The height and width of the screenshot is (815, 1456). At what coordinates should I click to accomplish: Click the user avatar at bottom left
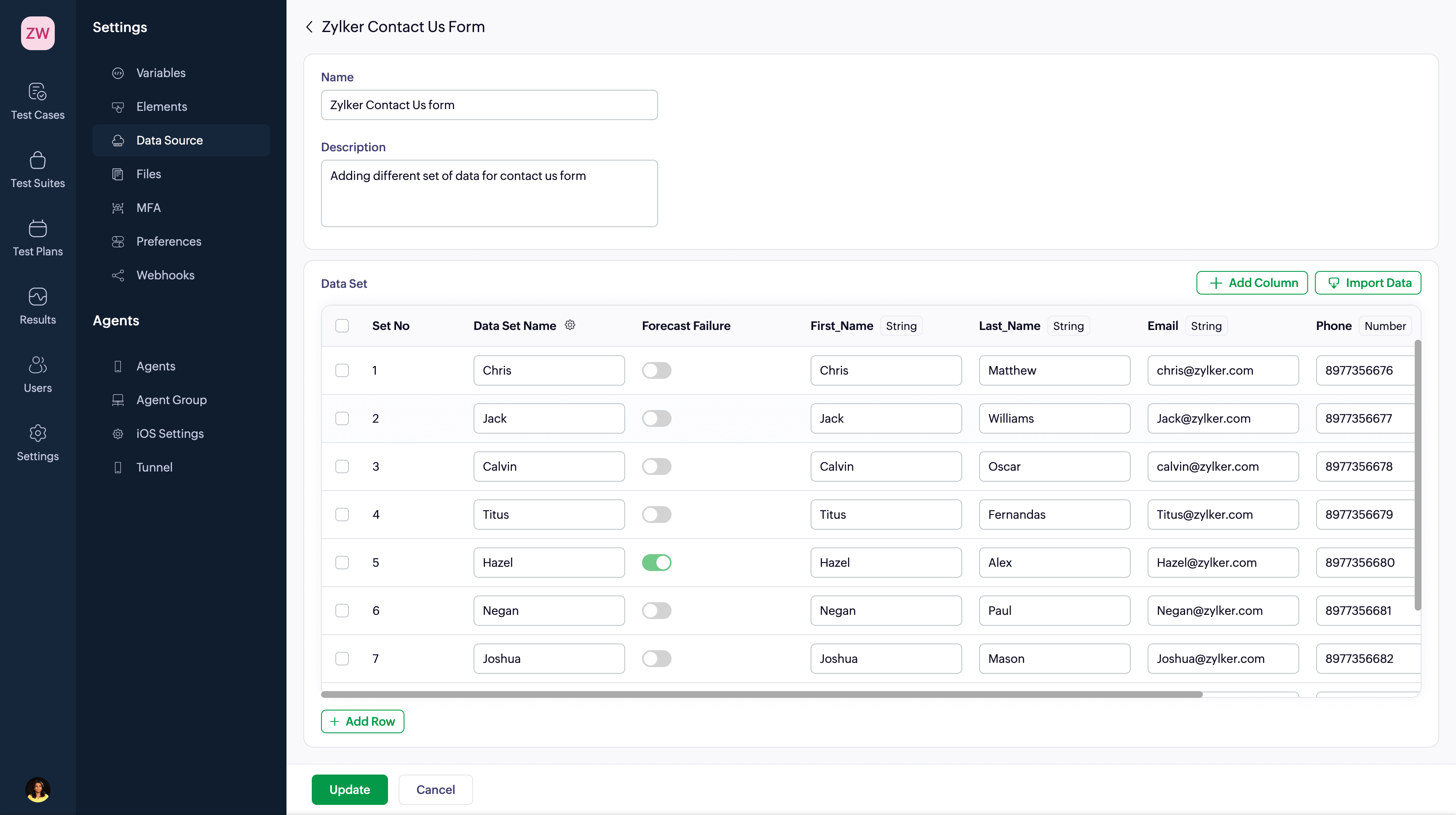(37, 789)
